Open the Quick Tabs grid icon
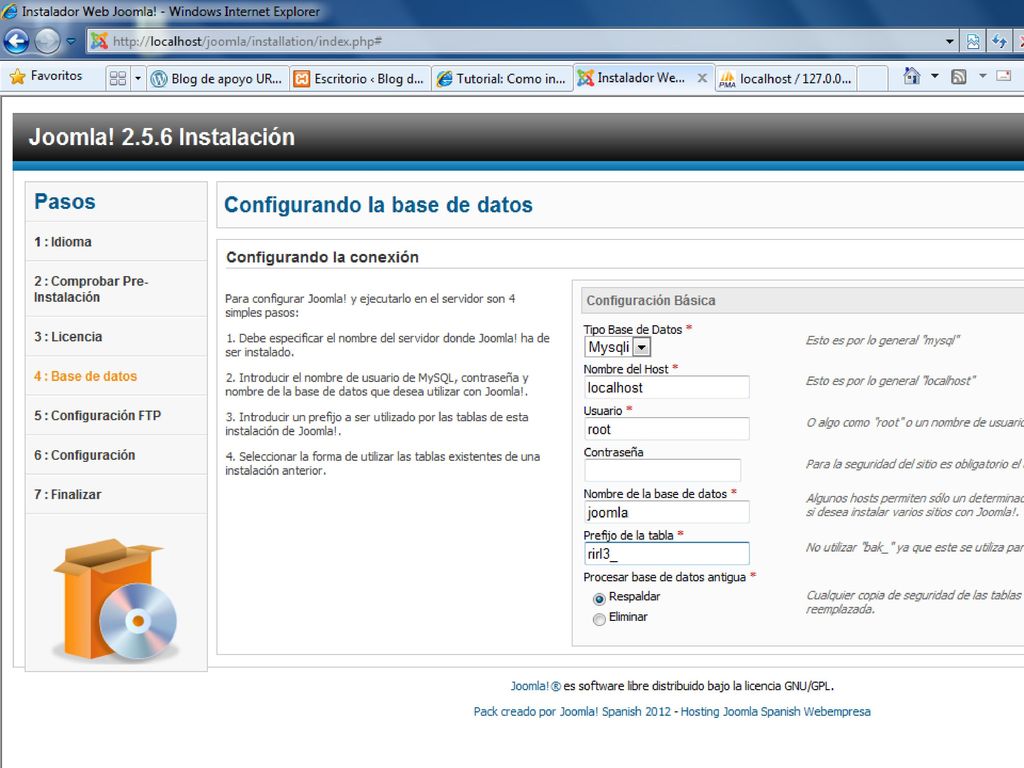The width and height of the screenshot is (1024, 768). point(118,78)
